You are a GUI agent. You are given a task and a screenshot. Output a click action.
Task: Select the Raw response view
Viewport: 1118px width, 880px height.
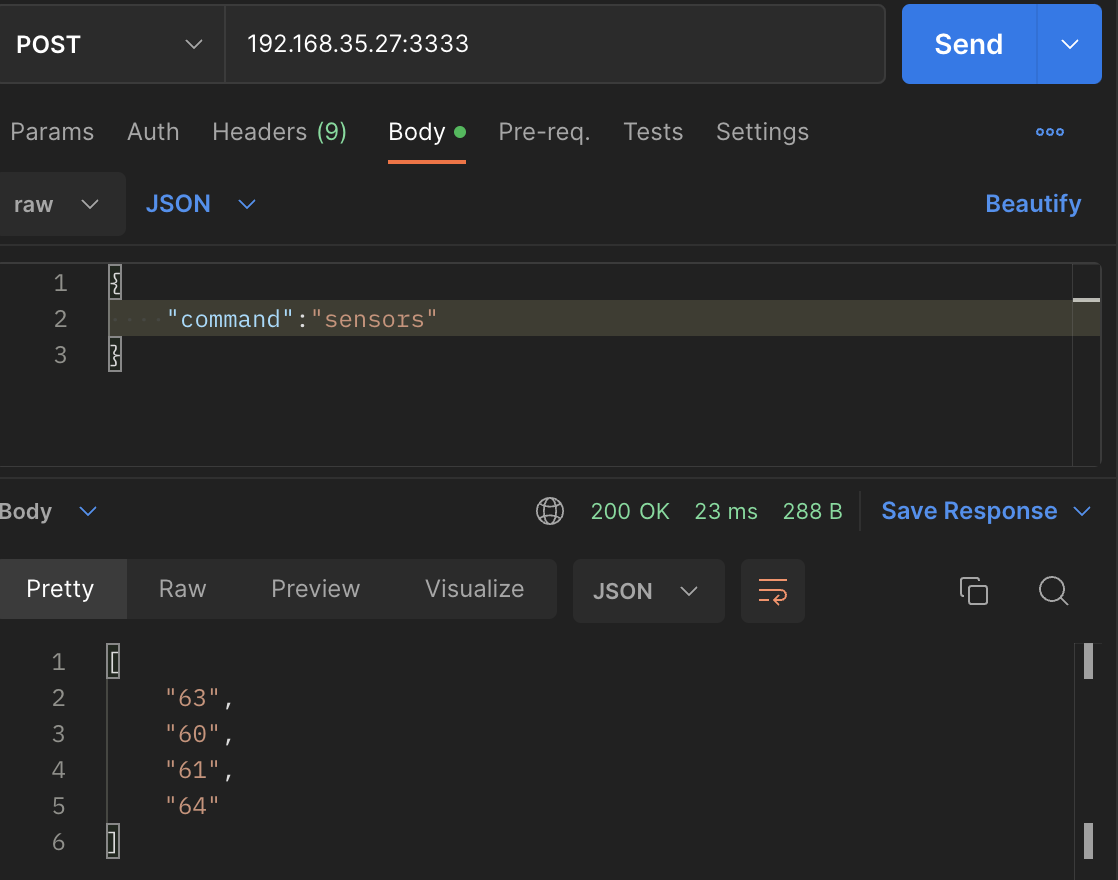tap(183, 589)
